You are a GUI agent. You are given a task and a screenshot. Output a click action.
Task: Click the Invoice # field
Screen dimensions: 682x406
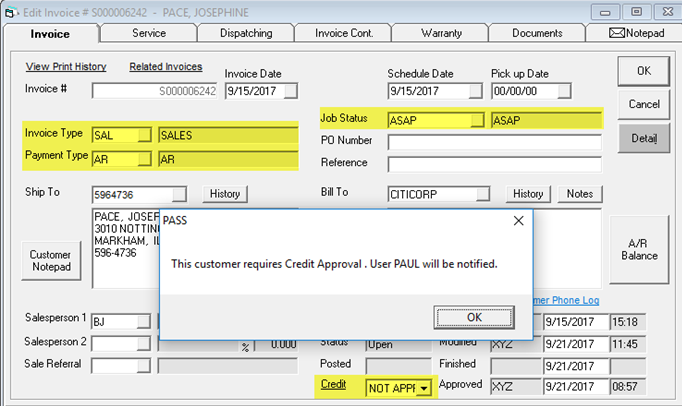[155, 91]
